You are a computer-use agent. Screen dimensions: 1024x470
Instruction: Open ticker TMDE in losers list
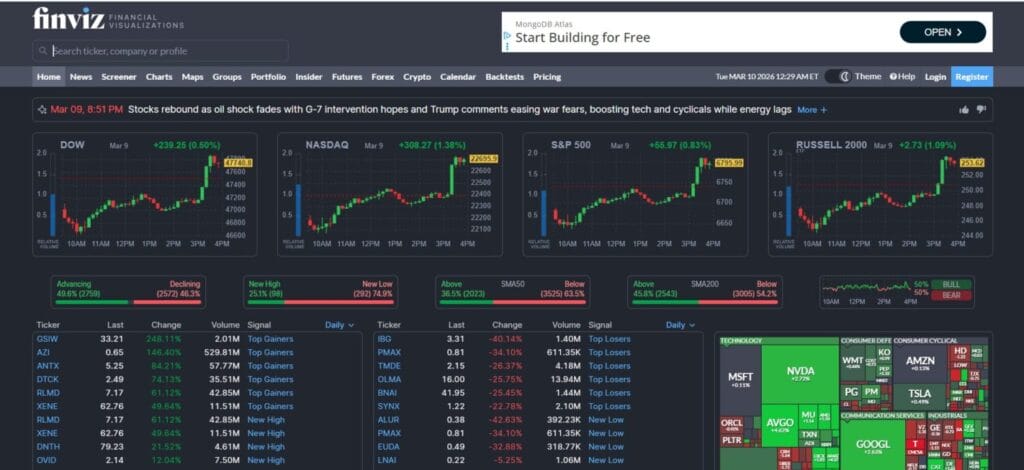coord(389,366)
